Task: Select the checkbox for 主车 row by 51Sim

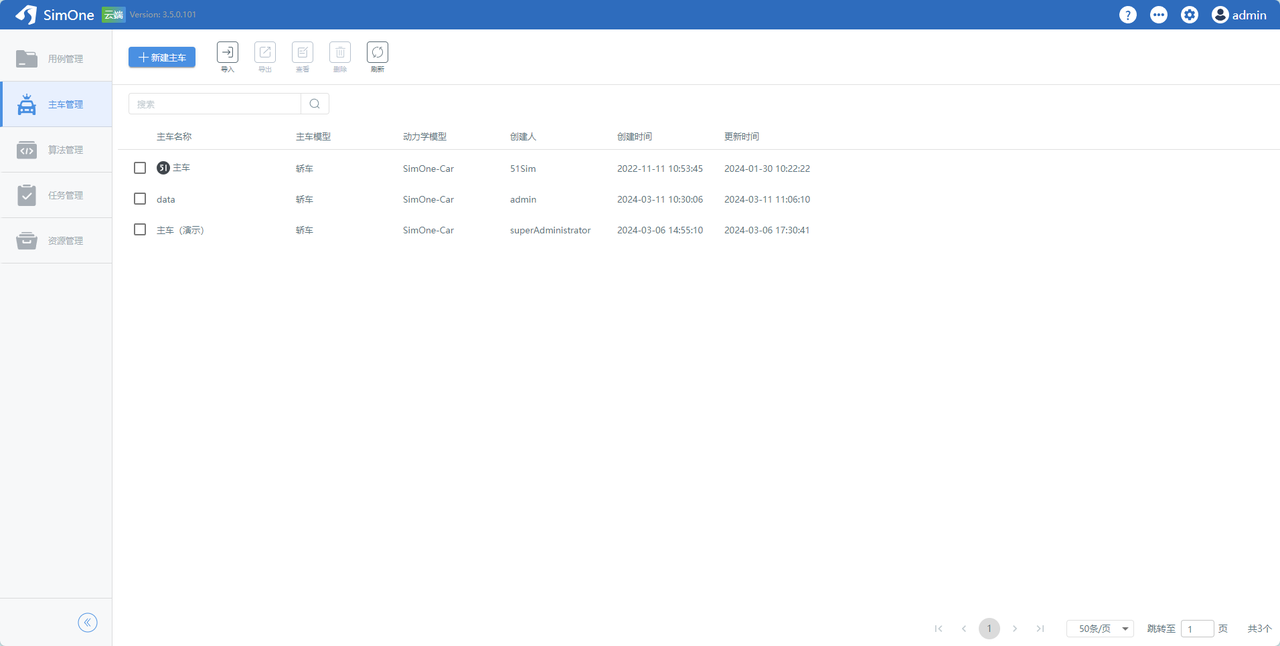Action: click(140, 168)
